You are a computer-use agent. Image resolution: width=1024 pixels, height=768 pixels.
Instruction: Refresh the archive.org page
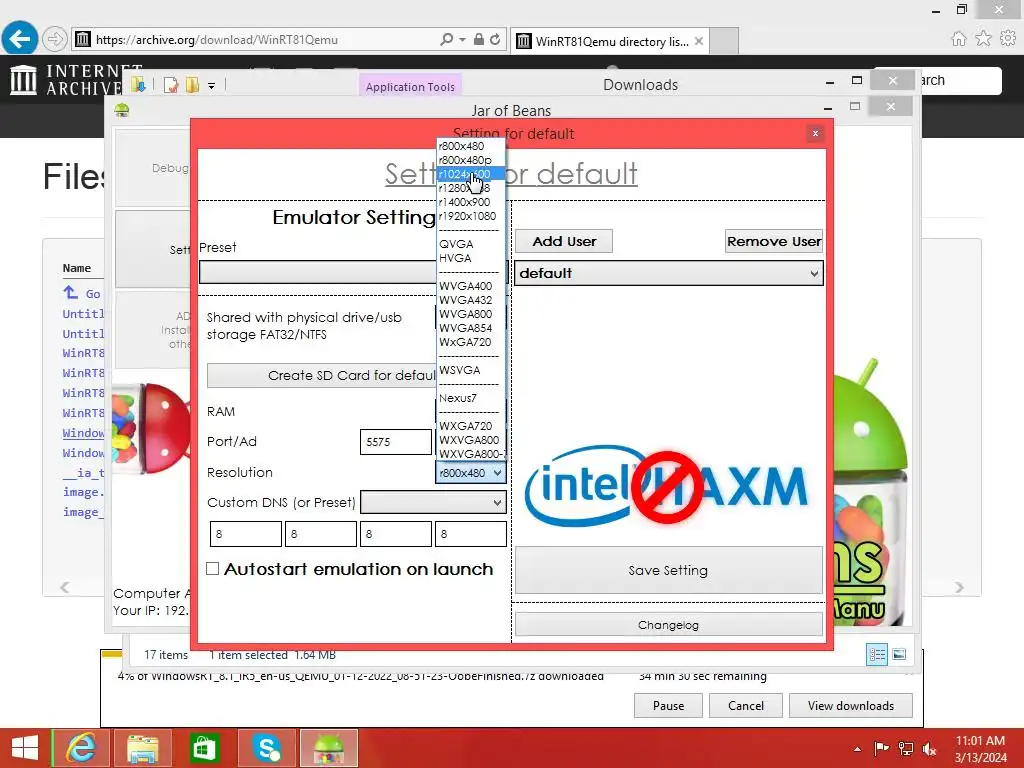tap(495, 39)
